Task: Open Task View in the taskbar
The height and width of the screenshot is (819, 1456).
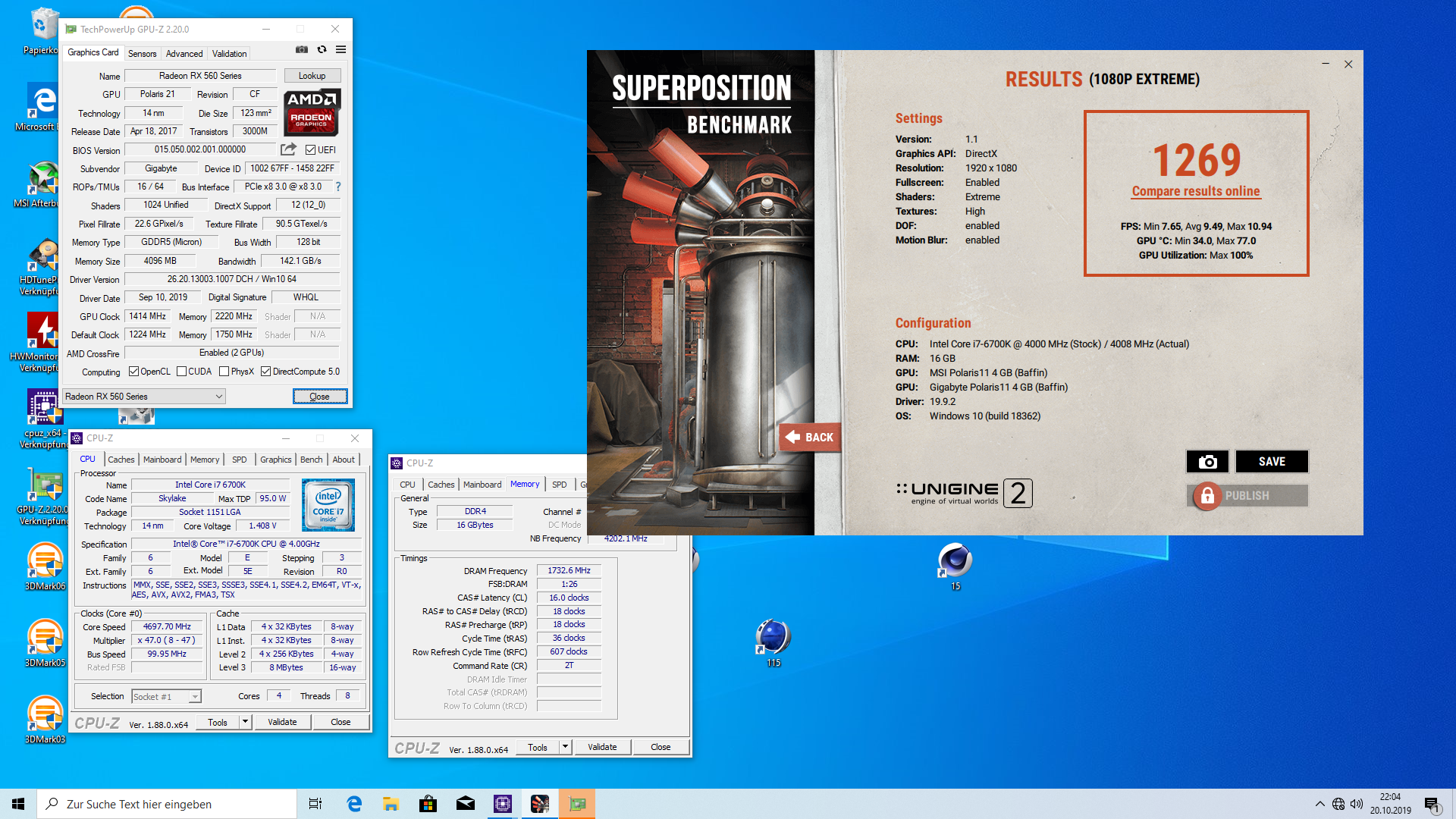Action: pos(315,804)
